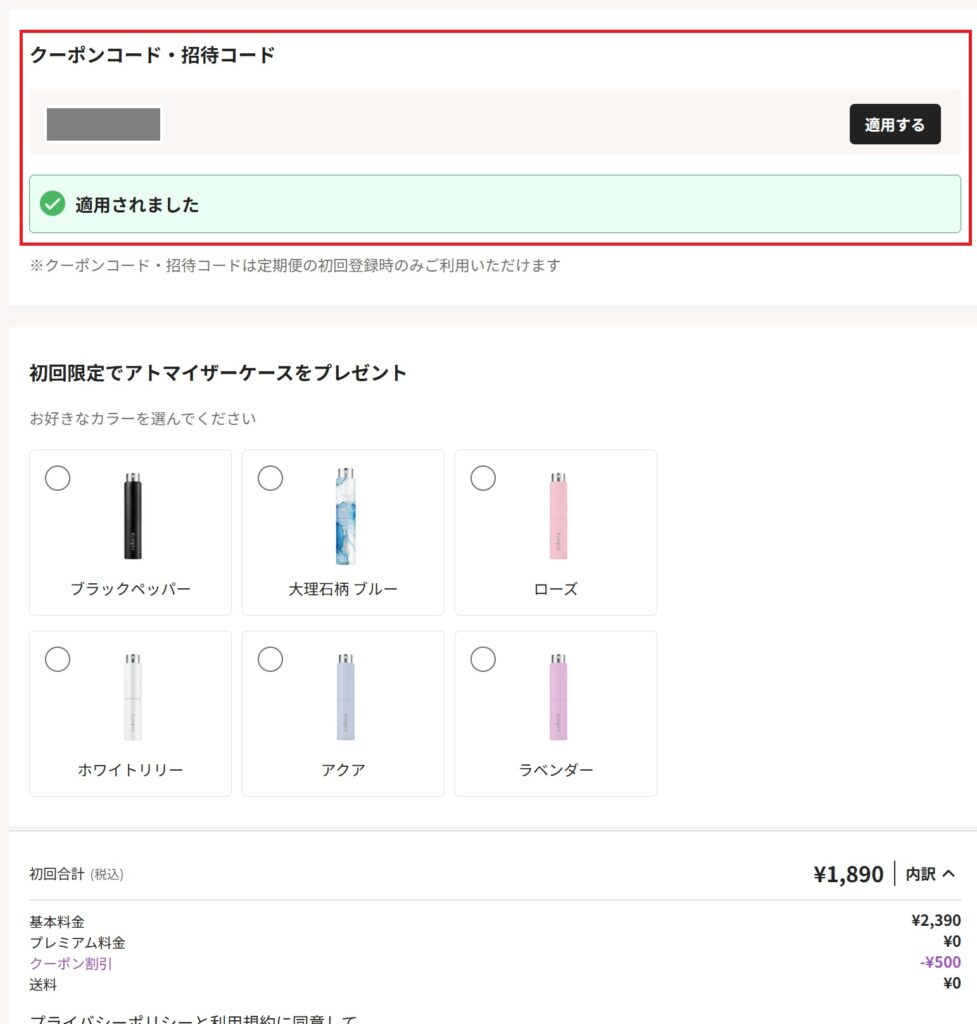Collapse the 内訳 price breakdown

point(931,874)
